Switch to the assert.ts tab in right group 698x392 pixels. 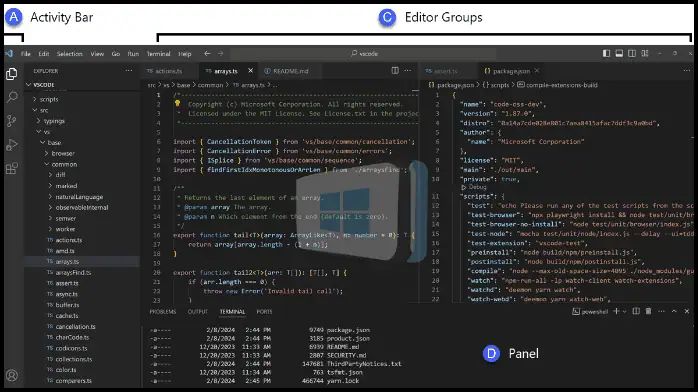coord(446,71)
